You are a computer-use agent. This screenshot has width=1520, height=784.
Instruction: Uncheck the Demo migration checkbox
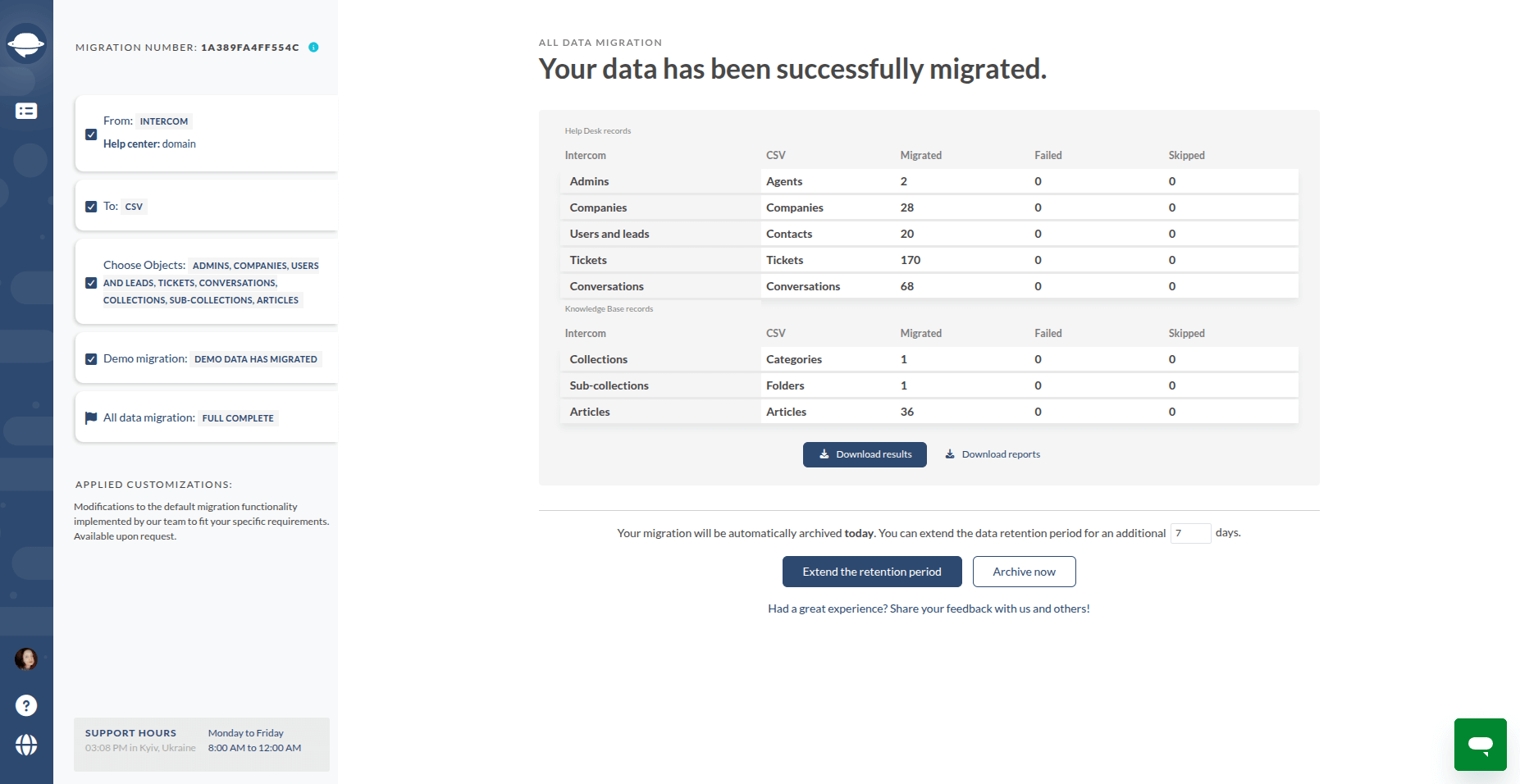90,358
